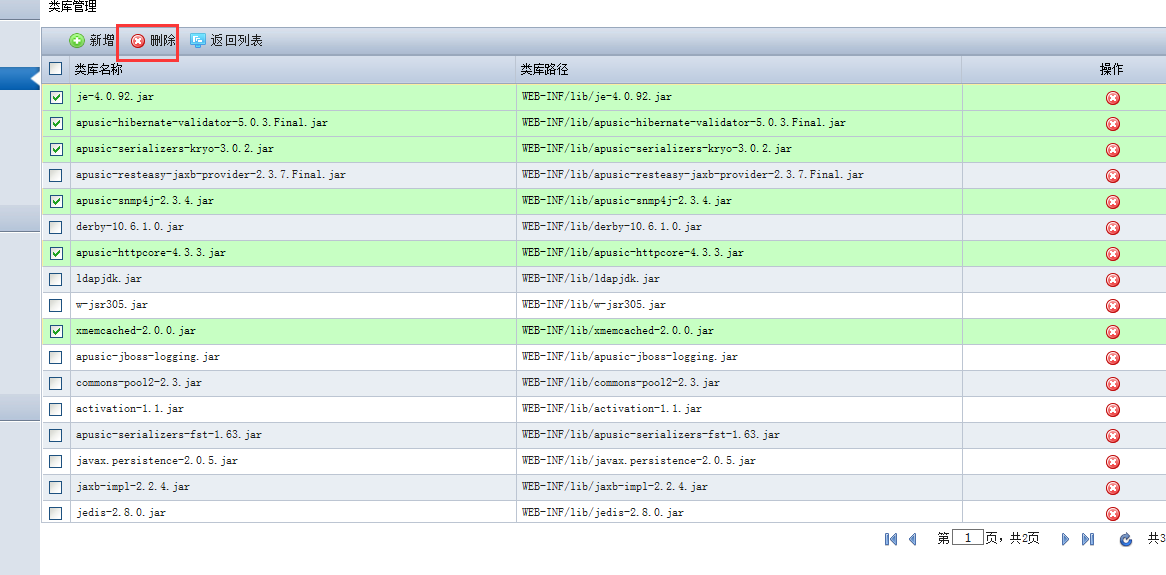Image resolution: width=1166 pixels, height=575 pixels.
Task: Remove activation-1.1.jar with its delete icon
Action: [x=1112, y=410]
